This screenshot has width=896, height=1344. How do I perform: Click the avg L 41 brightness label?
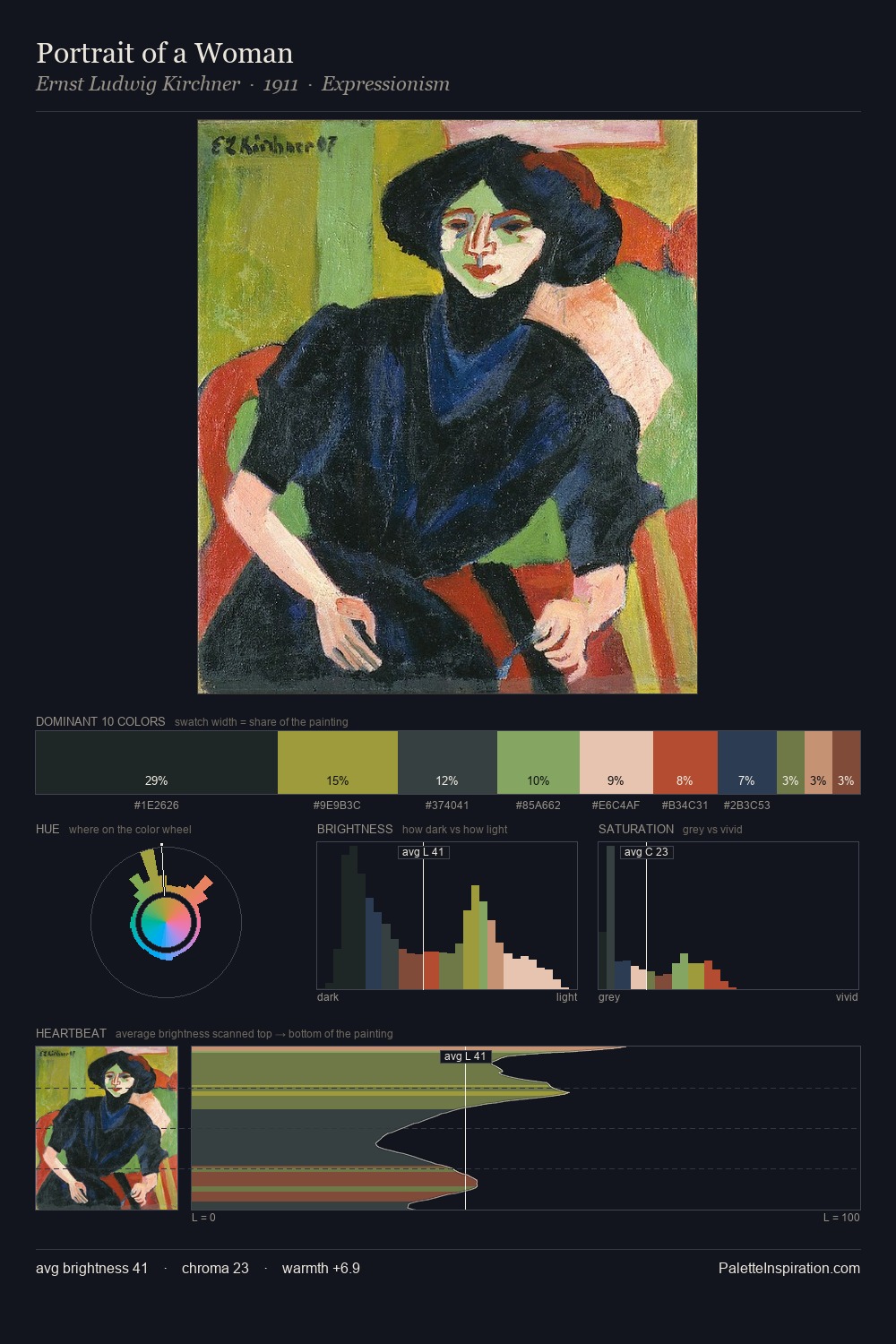[424, 852]
